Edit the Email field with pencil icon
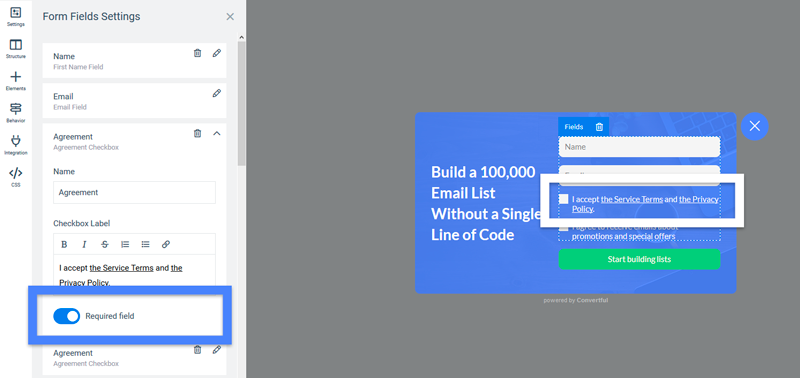 point(217,93)
